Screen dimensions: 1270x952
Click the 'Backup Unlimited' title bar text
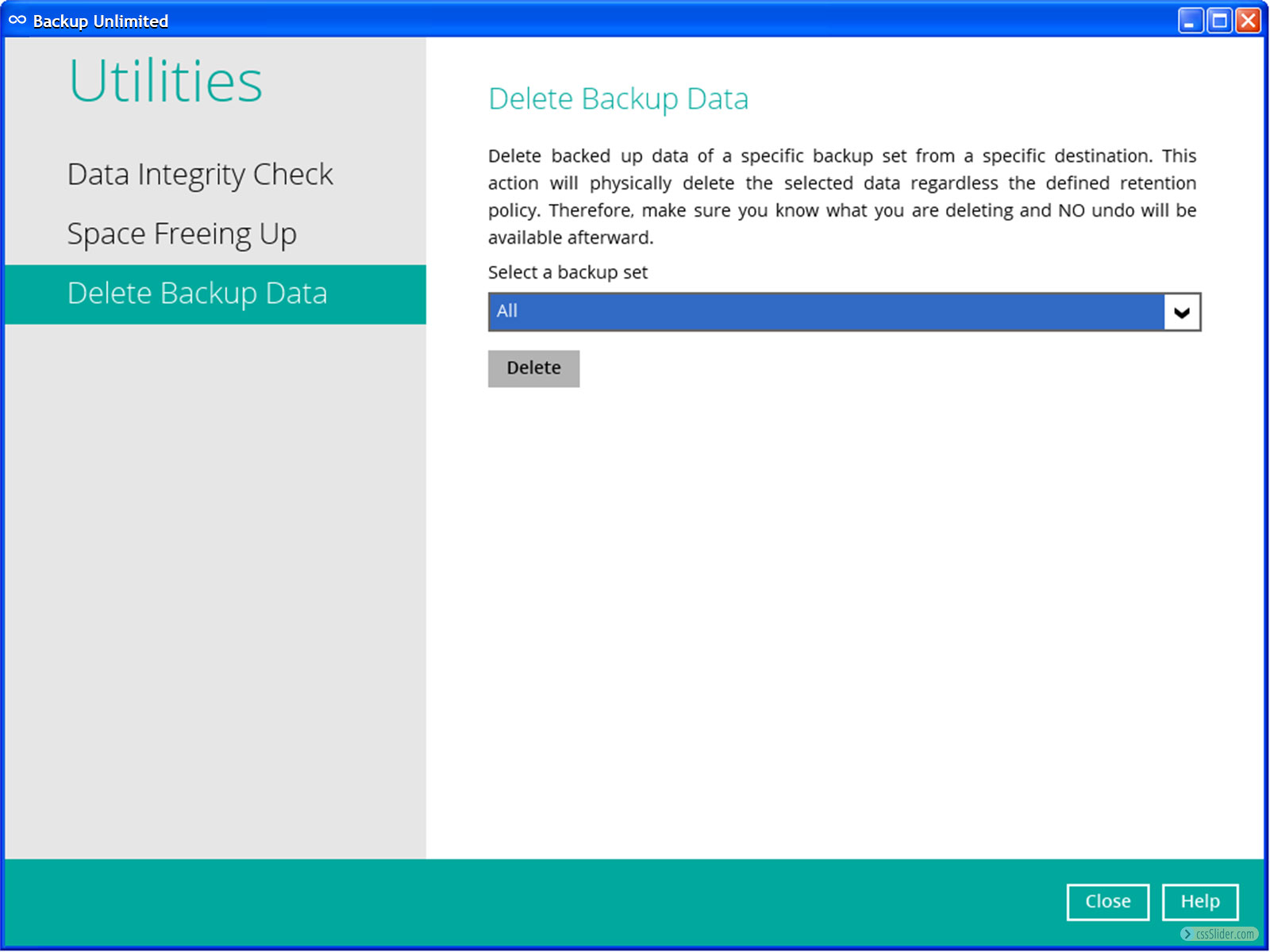101,21
